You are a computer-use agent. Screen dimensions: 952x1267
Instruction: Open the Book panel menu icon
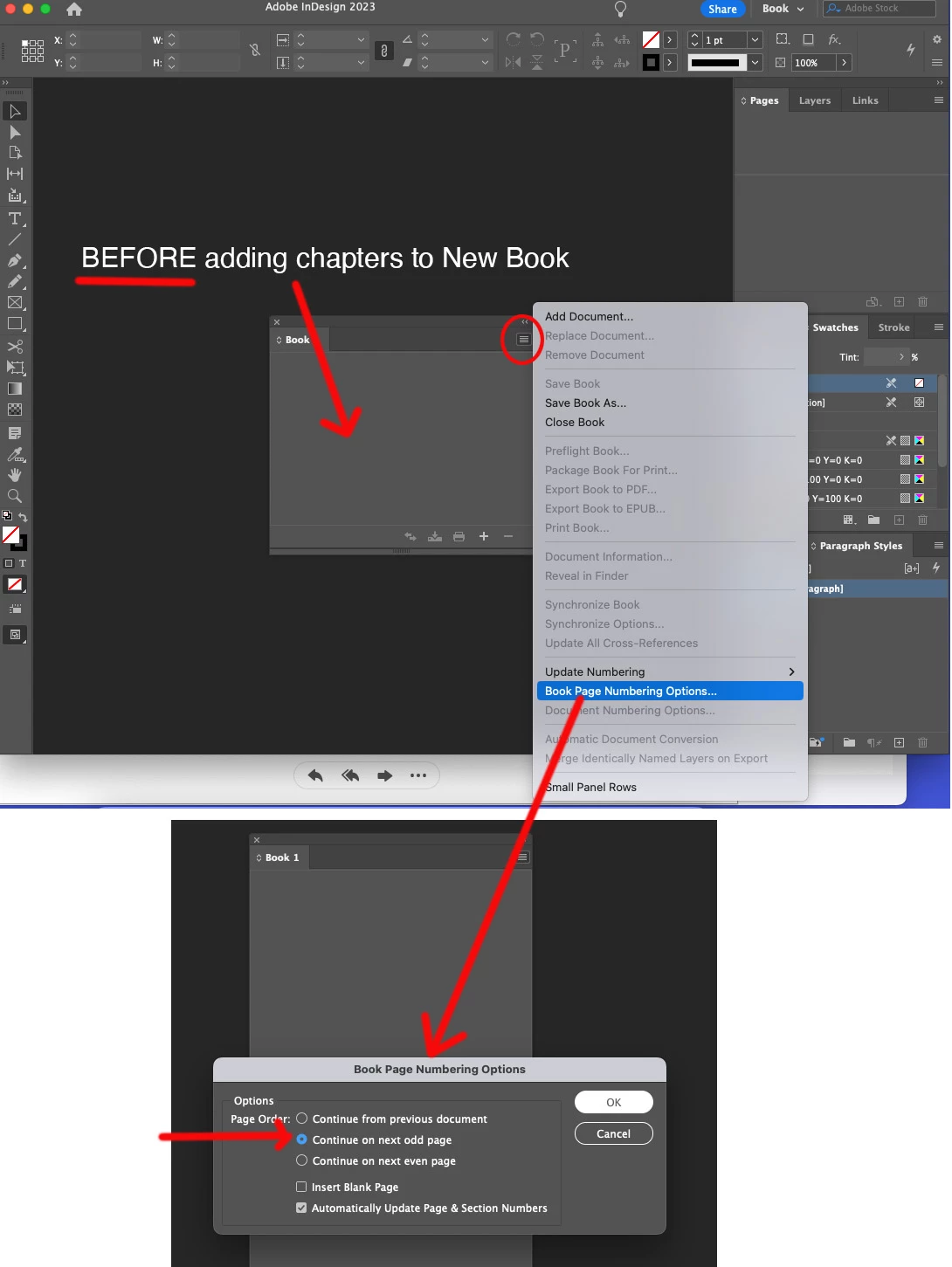(523, 340)
